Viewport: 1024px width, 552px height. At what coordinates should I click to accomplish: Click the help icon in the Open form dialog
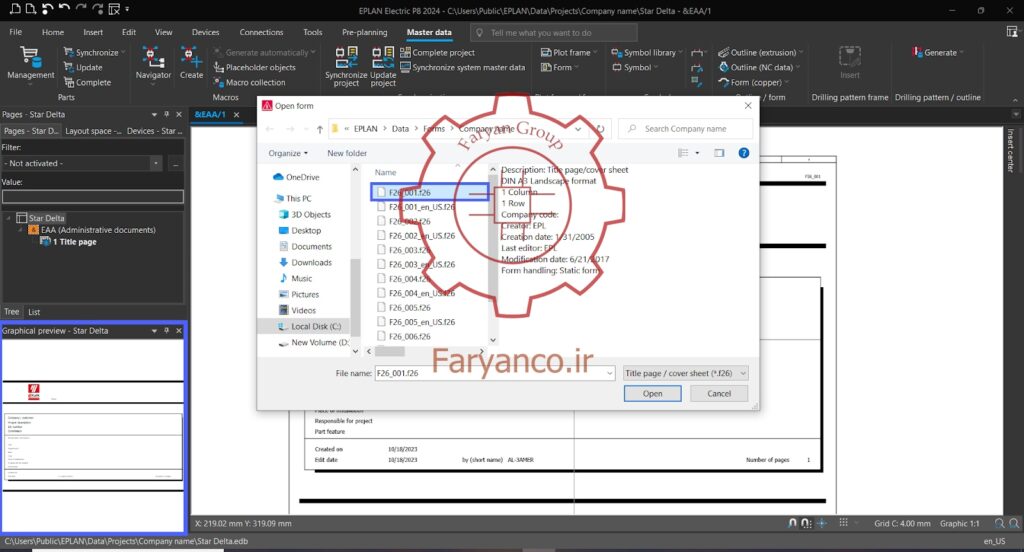tap(743, 153)
